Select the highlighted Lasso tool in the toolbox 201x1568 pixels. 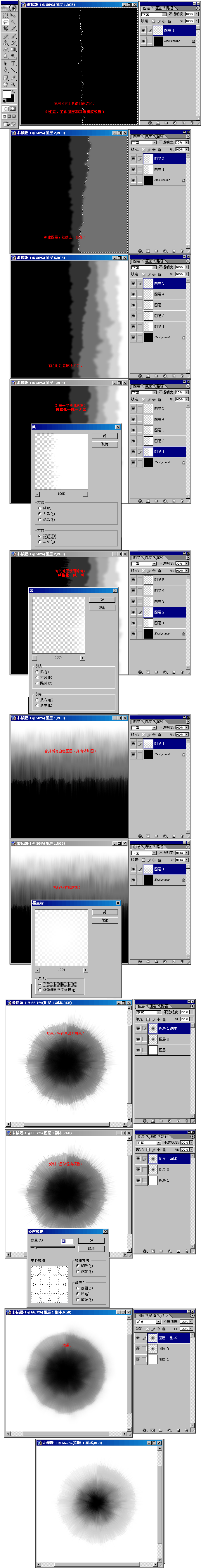[x=6, y=22]
